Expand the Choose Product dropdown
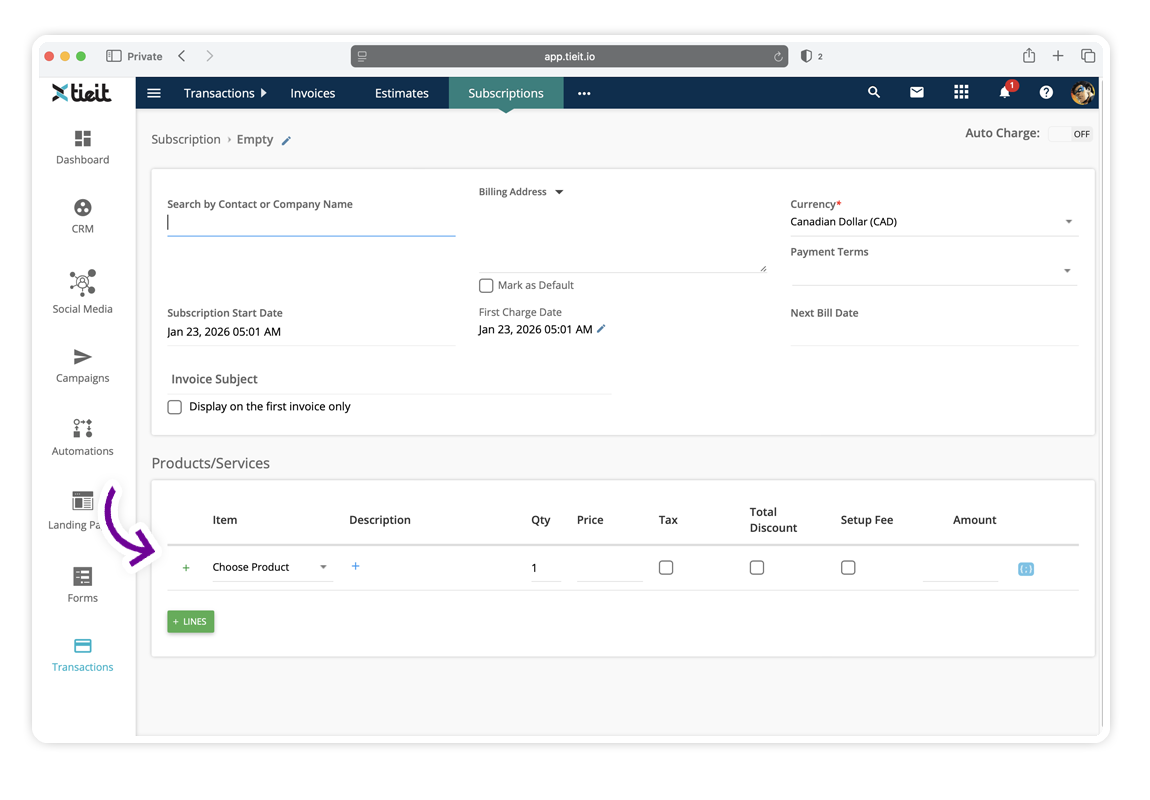The width and height of the screenshot is (1150, 800). (x=271, y=568)
